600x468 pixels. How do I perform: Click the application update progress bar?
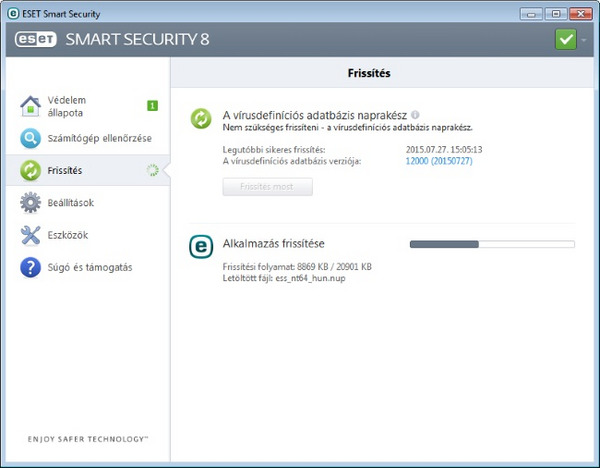[x=492, y=244]
